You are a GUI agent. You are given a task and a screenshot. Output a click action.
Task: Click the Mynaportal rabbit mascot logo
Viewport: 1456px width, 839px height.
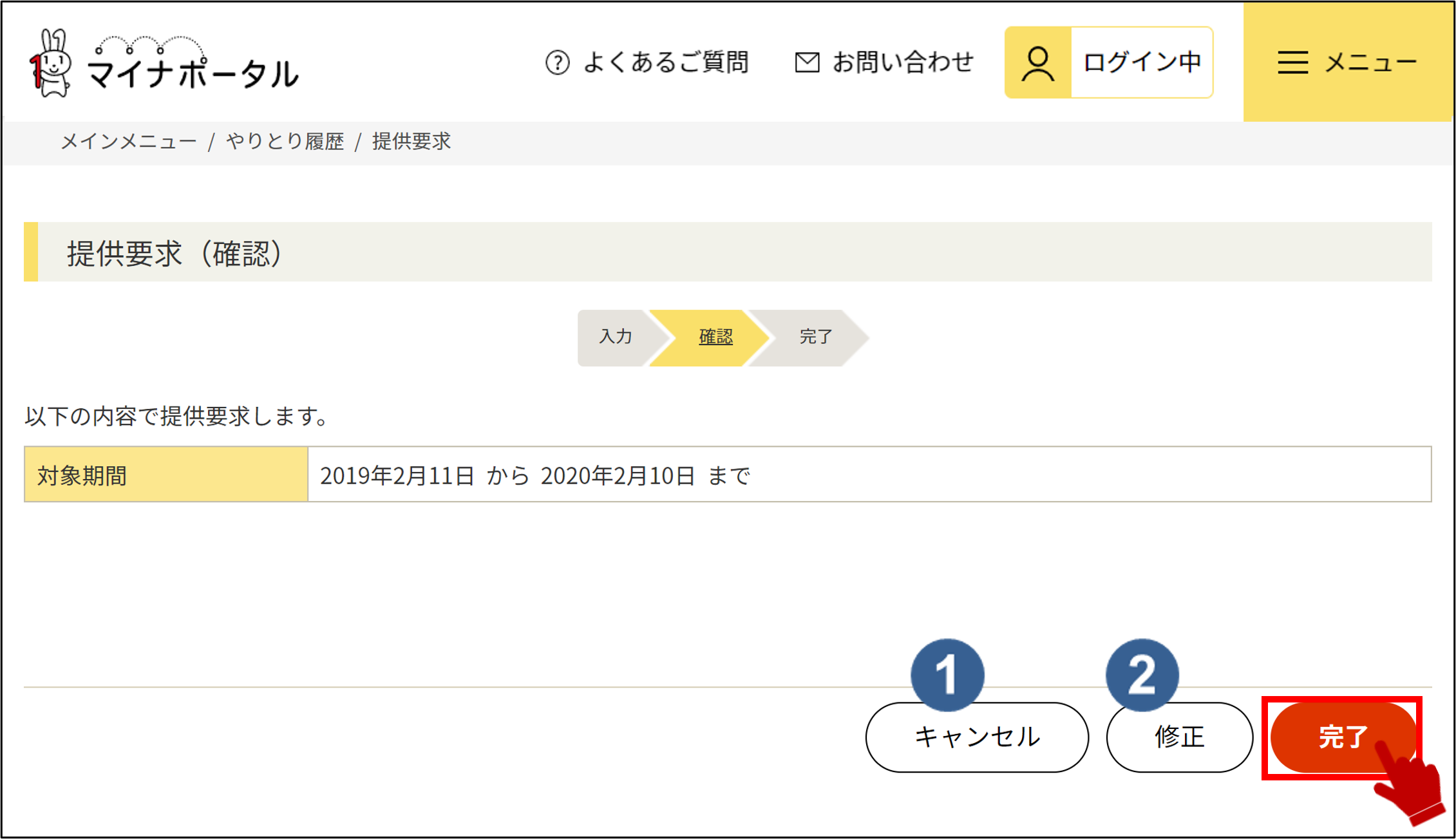click(50, 63)
